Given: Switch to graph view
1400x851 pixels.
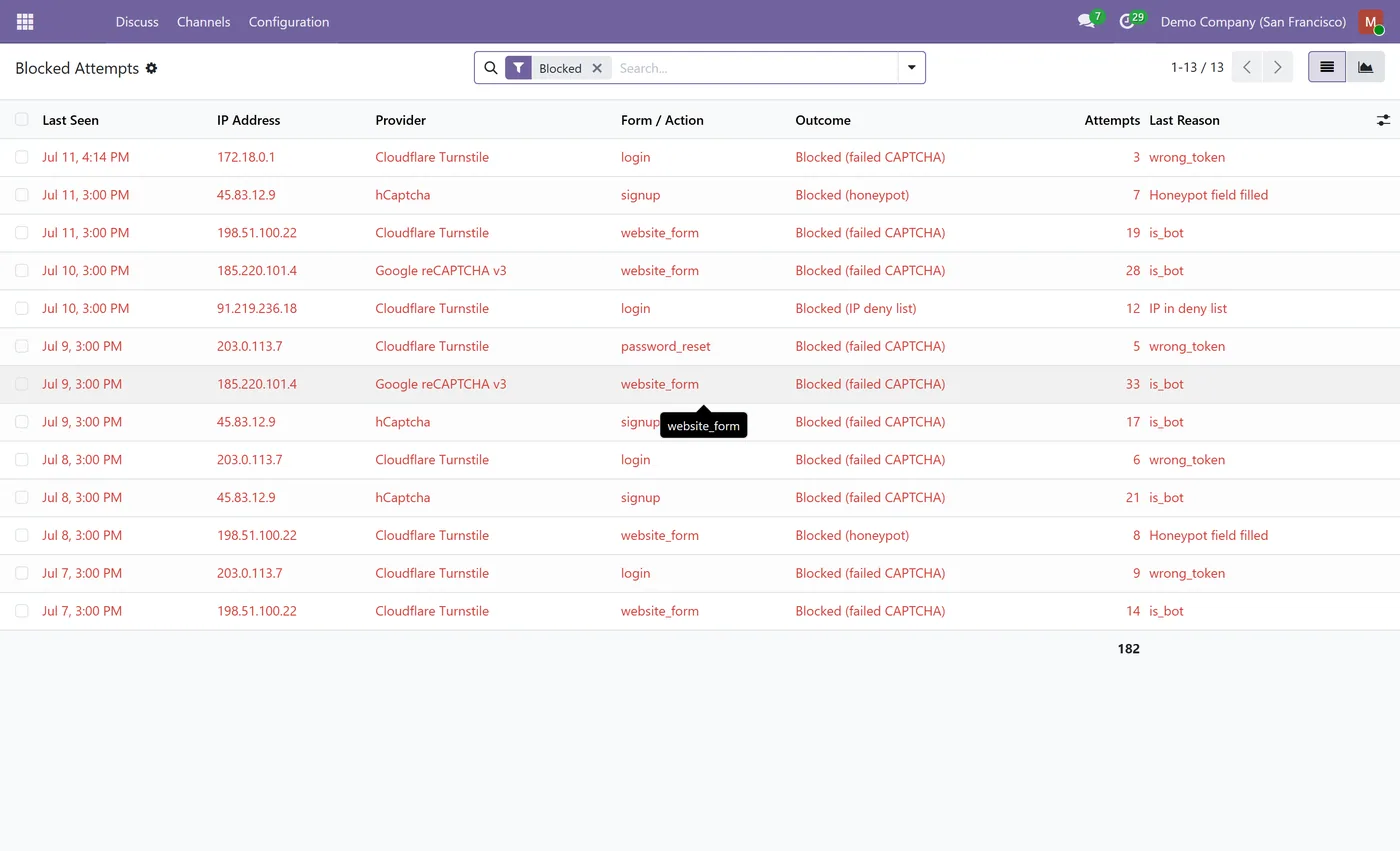Looking at the screenshot, I should pos(1365,67).
